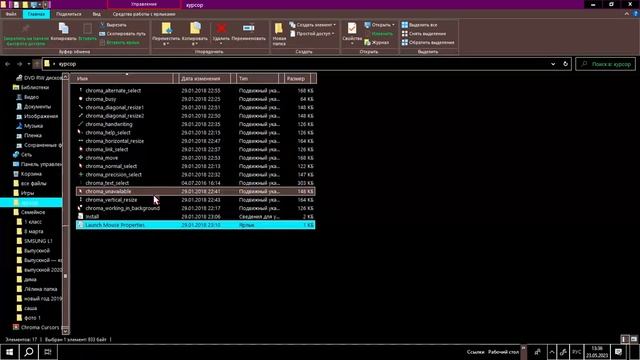Open the Quick Access Toolbar customize dropdown
640x360 pixels.
pyautogui.click(x=46, y=5)
